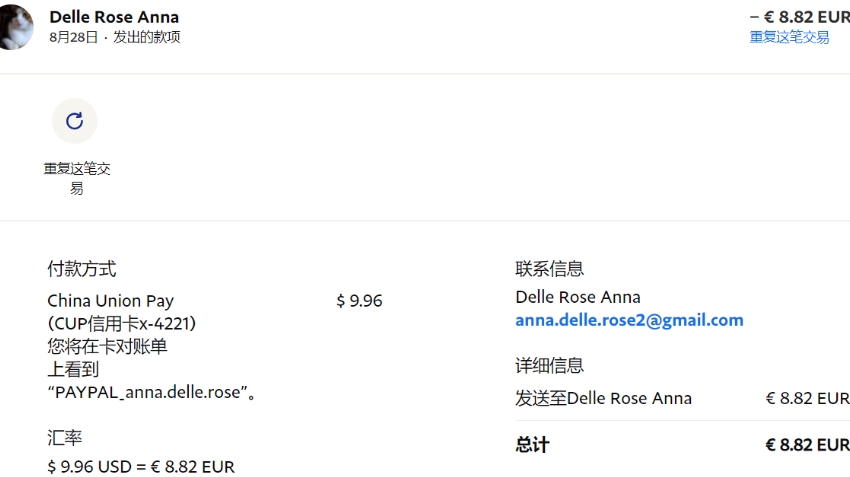Click the blue 重复这笔交易 link at top right

click(789, 37)
